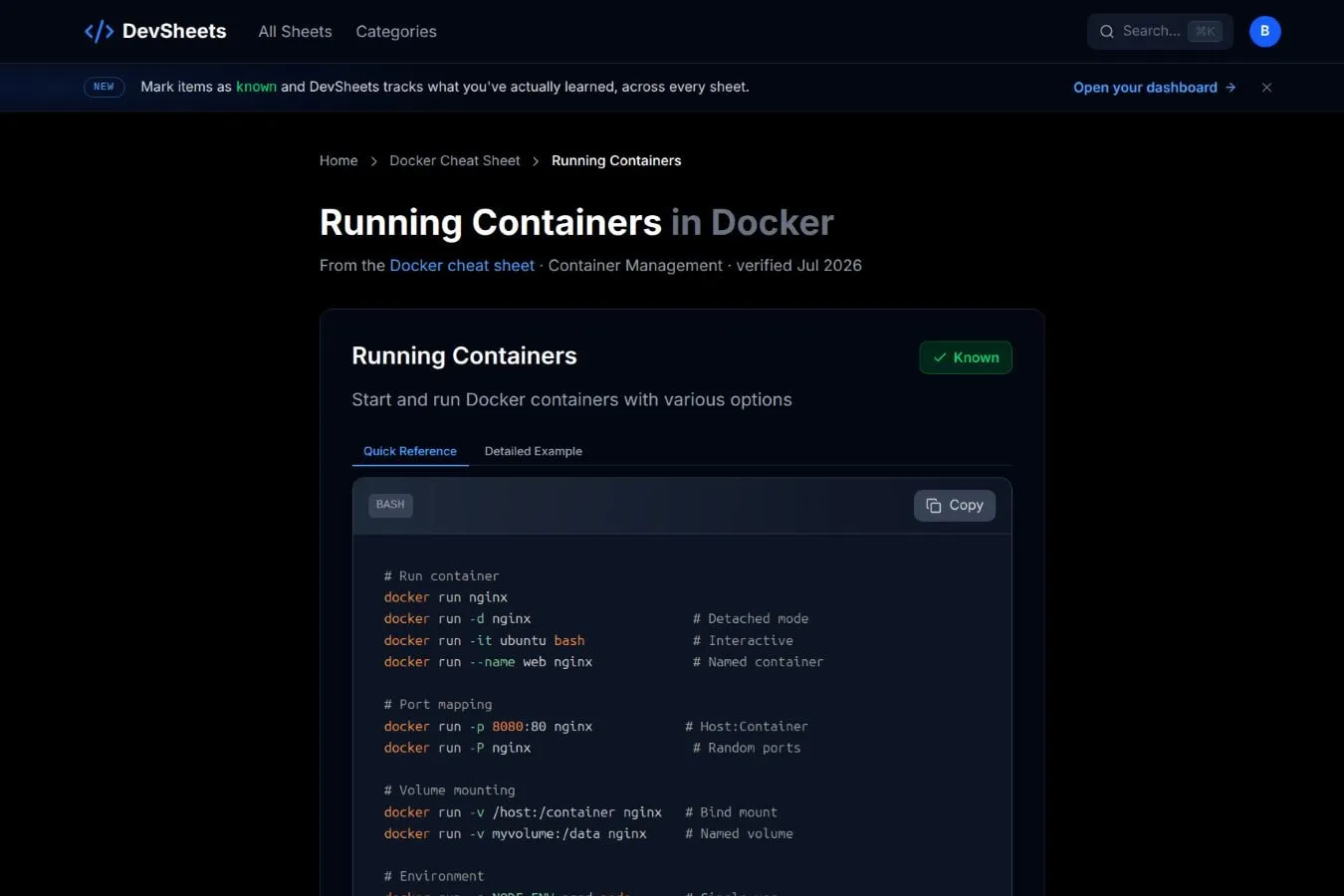
Task: Click the 'docker run -d nginx' line
Action: 458,619
